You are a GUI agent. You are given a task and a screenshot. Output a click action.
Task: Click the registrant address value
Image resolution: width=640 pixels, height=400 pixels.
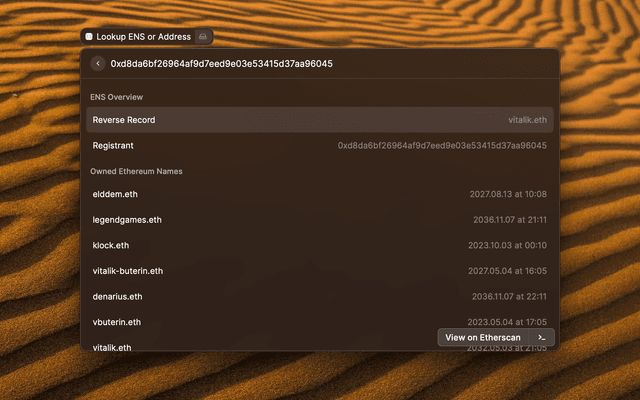442,145
